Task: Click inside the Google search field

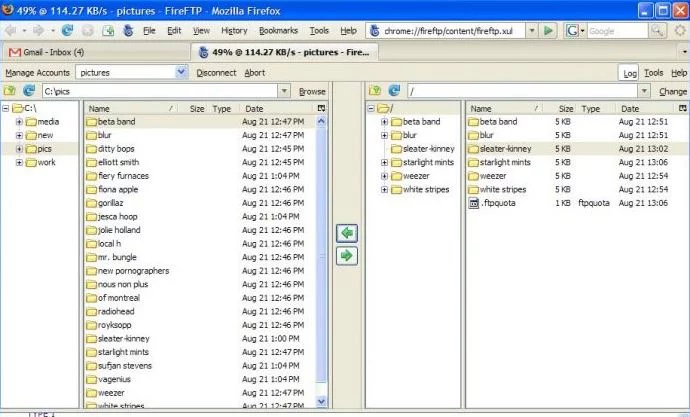Action: point(617,31)
